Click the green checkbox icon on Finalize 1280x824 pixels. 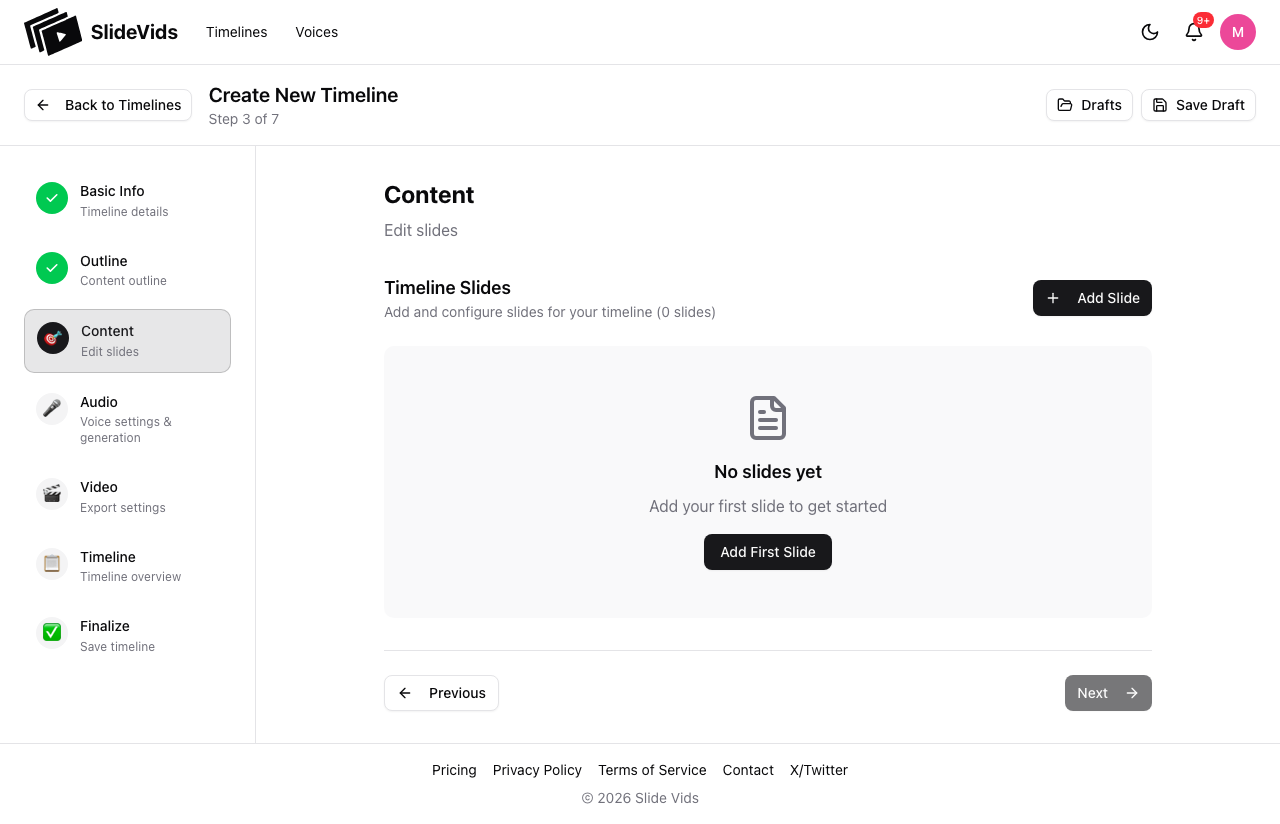point(52,632)
